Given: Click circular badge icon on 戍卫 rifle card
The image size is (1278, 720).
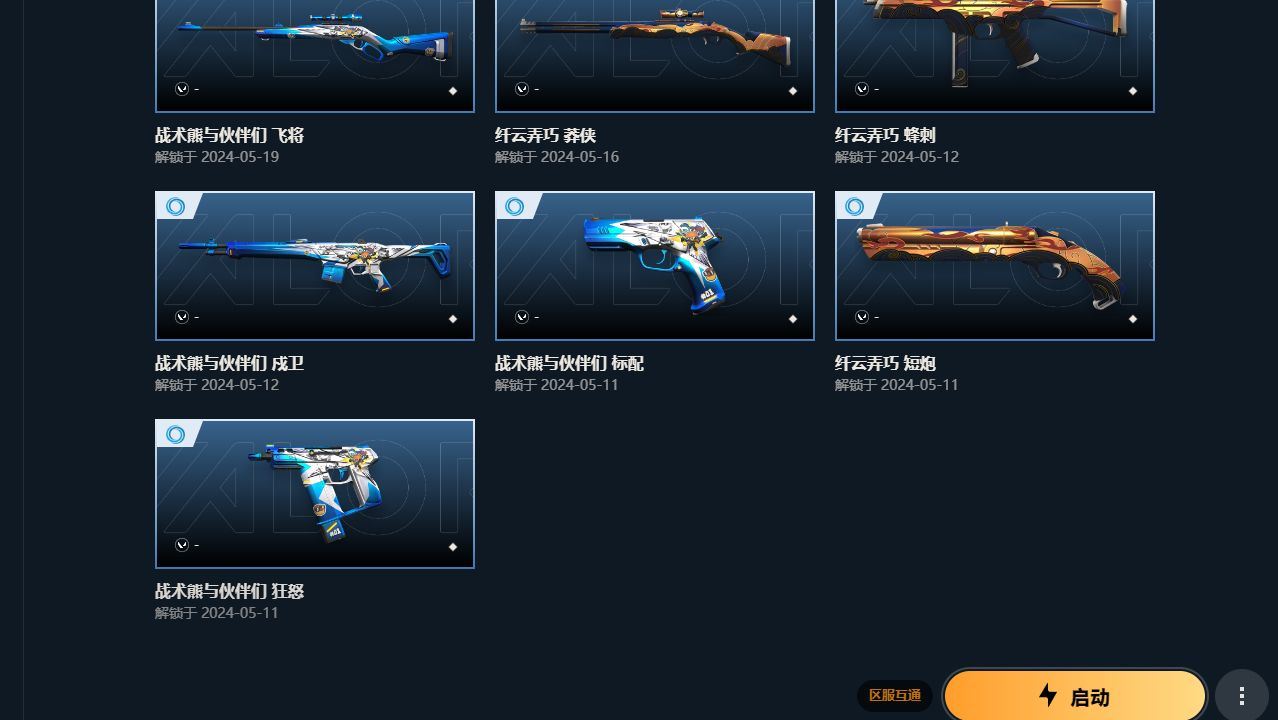Looking at the screenshot, I should (176, 207).
